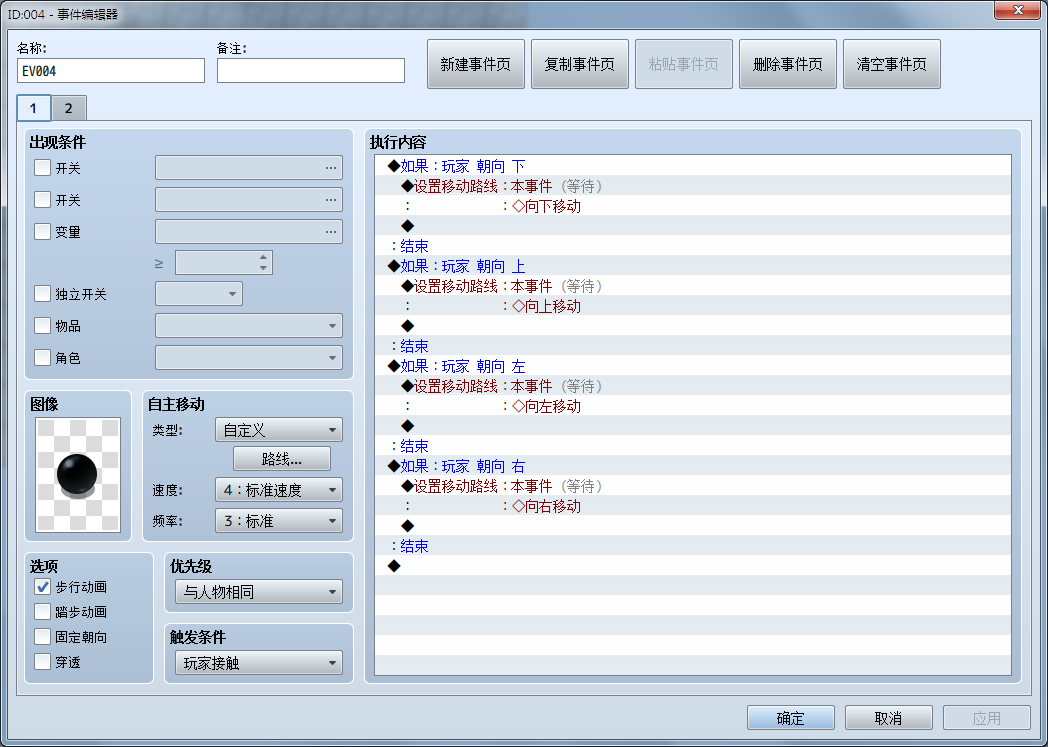Check the 变量 condition checkbox
Screen dimensions: 1048x747
coord(42,232)
